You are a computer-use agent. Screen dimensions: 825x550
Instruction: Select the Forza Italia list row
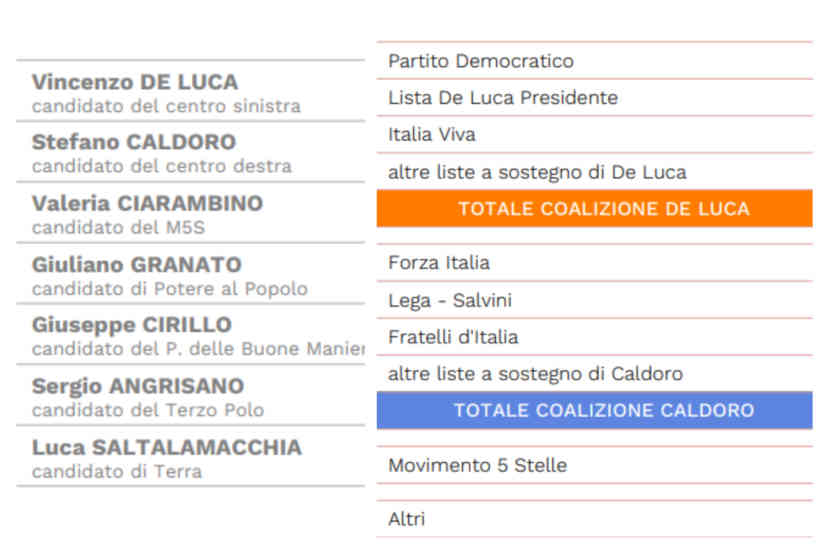click(x=595, y=263)
